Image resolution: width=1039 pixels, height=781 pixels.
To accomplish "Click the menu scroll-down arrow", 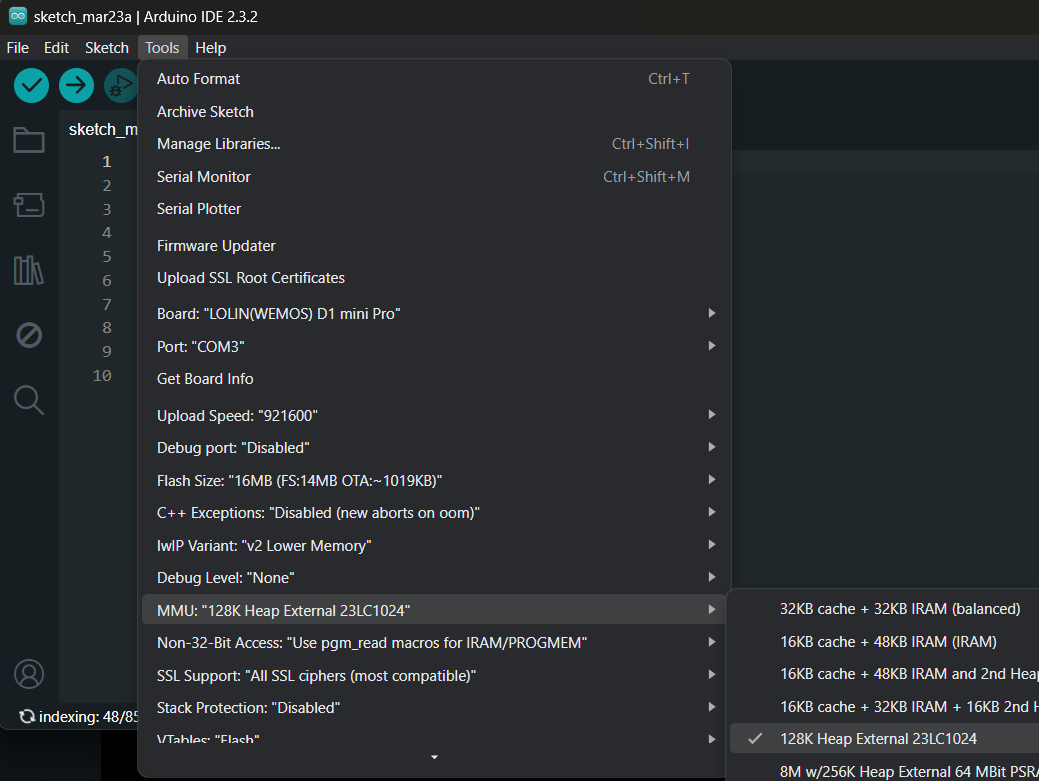I will coord(434,757).
